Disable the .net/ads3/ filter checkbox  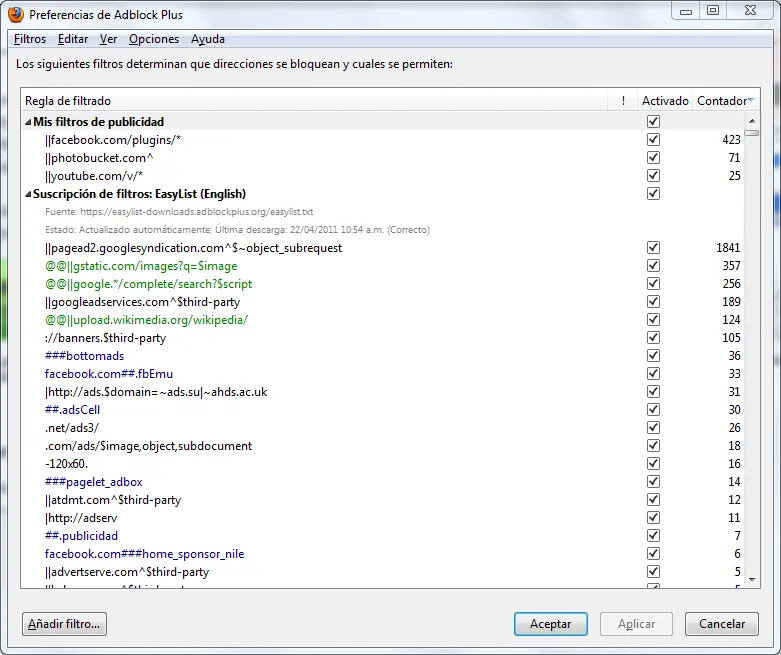click(x=653, y=427)
